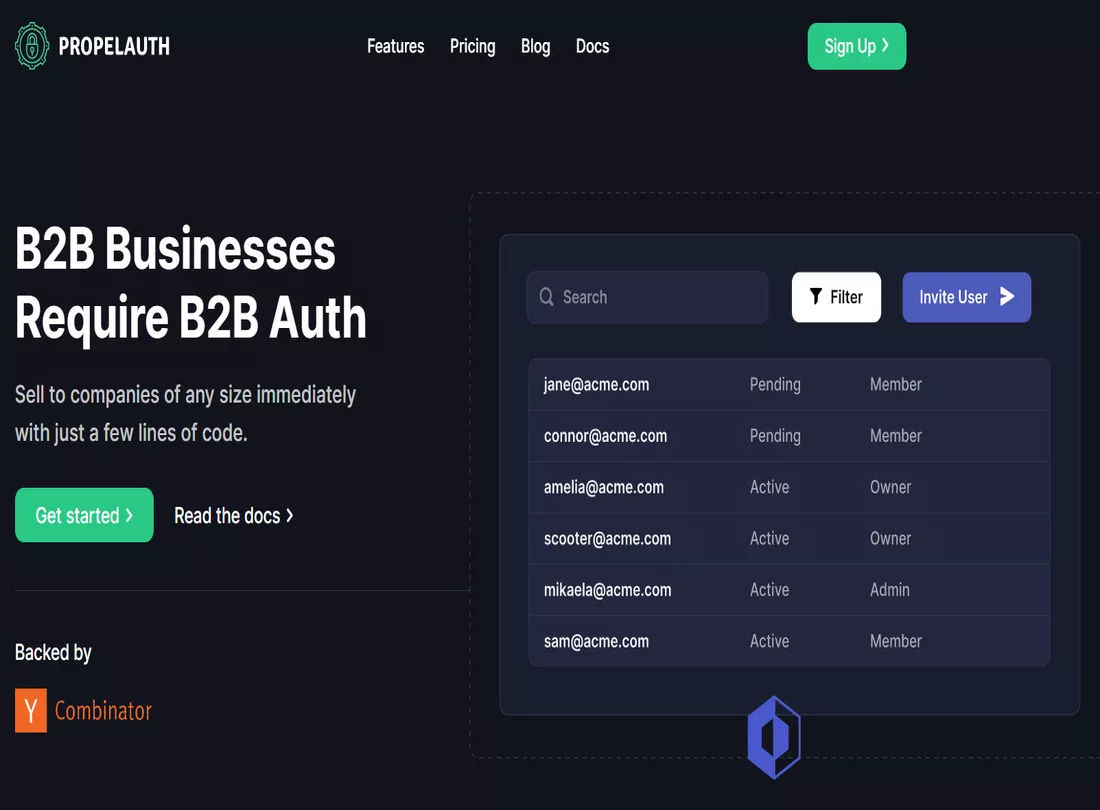Open the Docs nav link
This screenshot has width=1100, height=810.
(x=592, y=46)
